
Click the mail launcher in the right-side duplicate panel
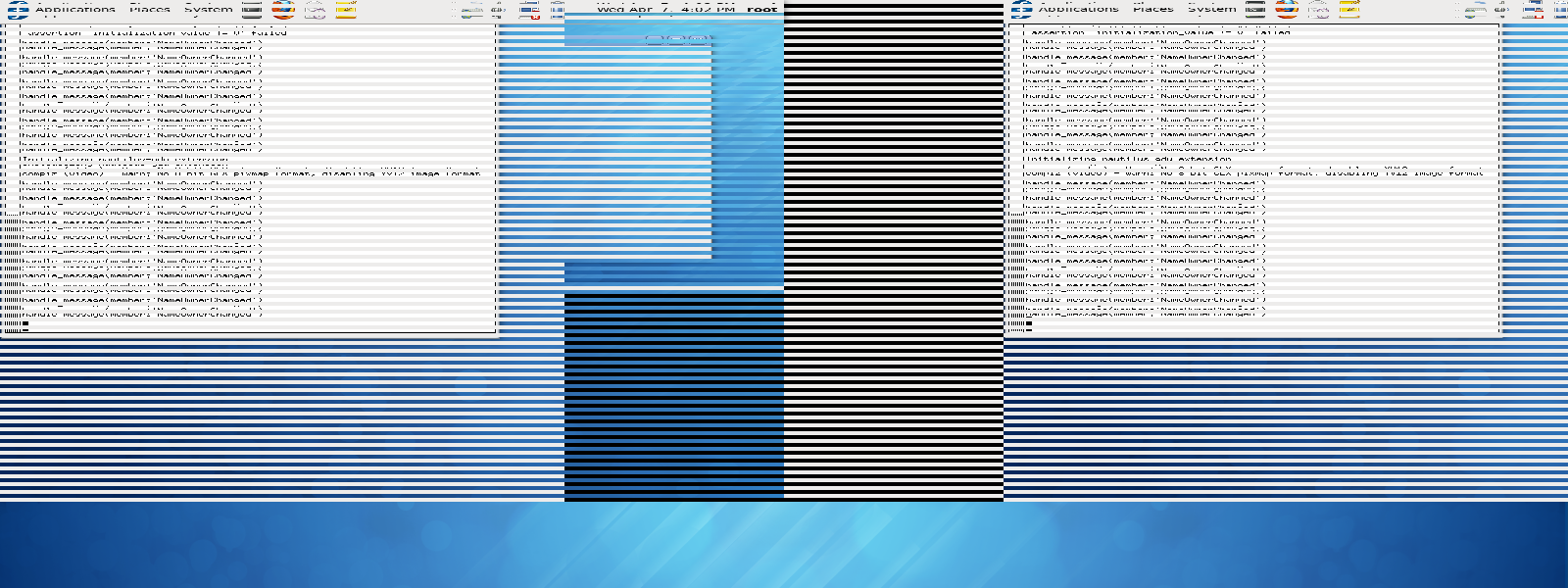(1318, 10)
